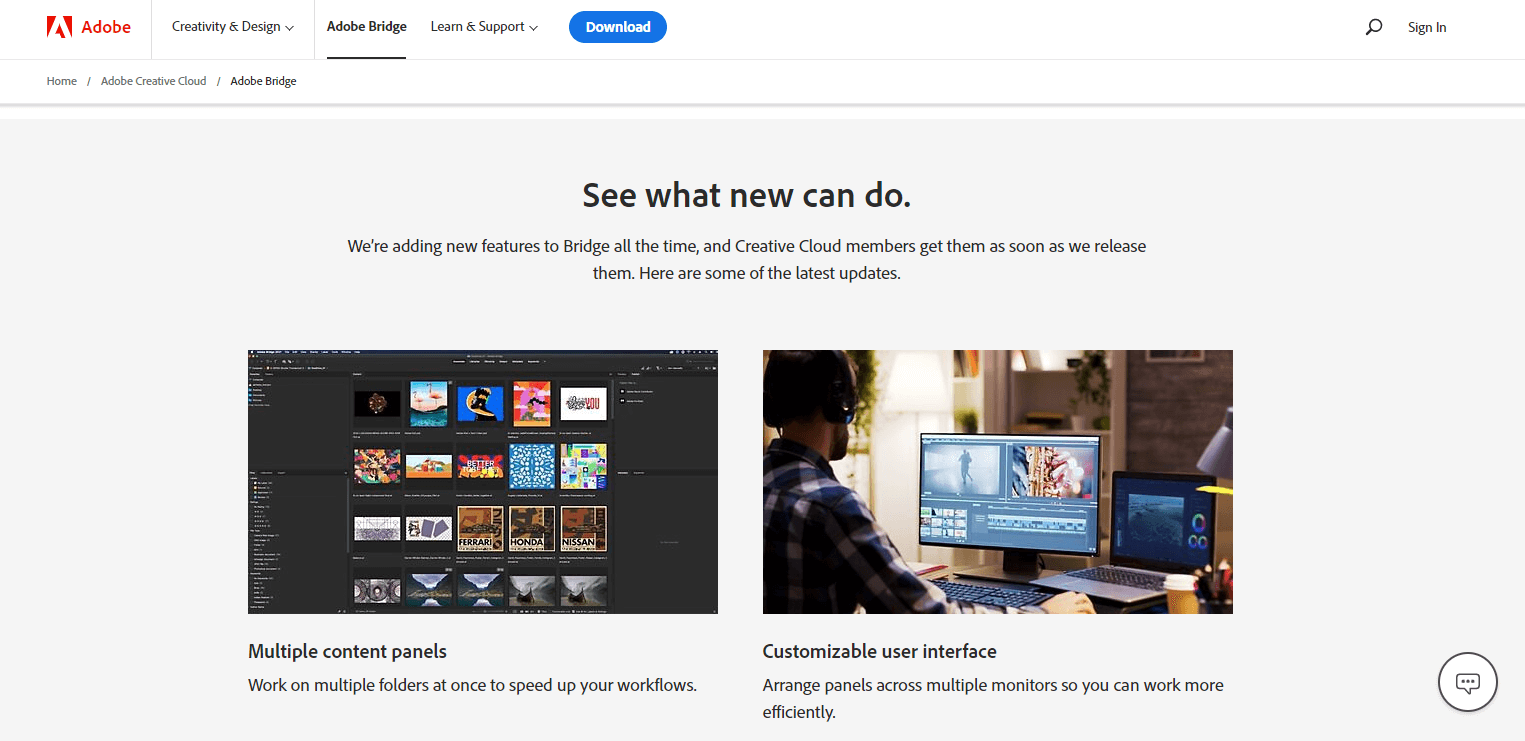The height and width of the screenshot is (741, 1525).
Task: Open the video editor workspace photo
Action: pyautogui.click(x=998, y=482)
